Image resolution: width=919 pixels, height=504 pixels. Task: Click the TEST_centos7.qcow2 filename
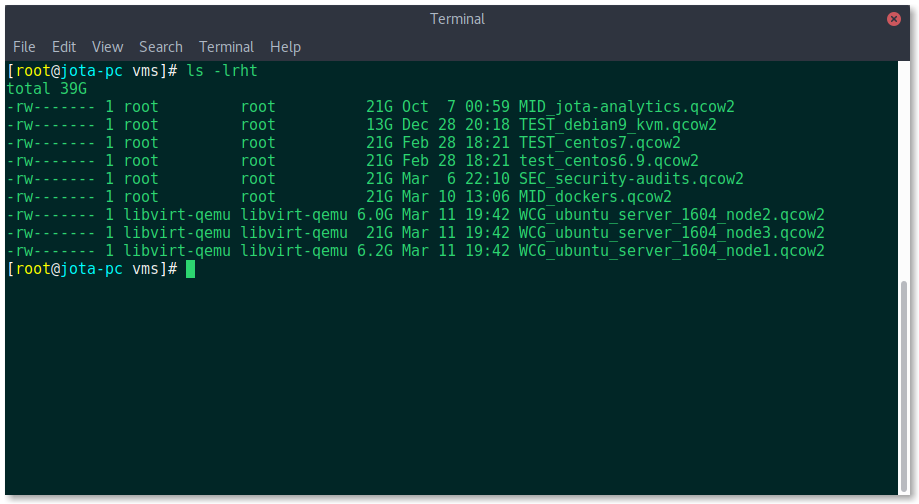(600, 143)
